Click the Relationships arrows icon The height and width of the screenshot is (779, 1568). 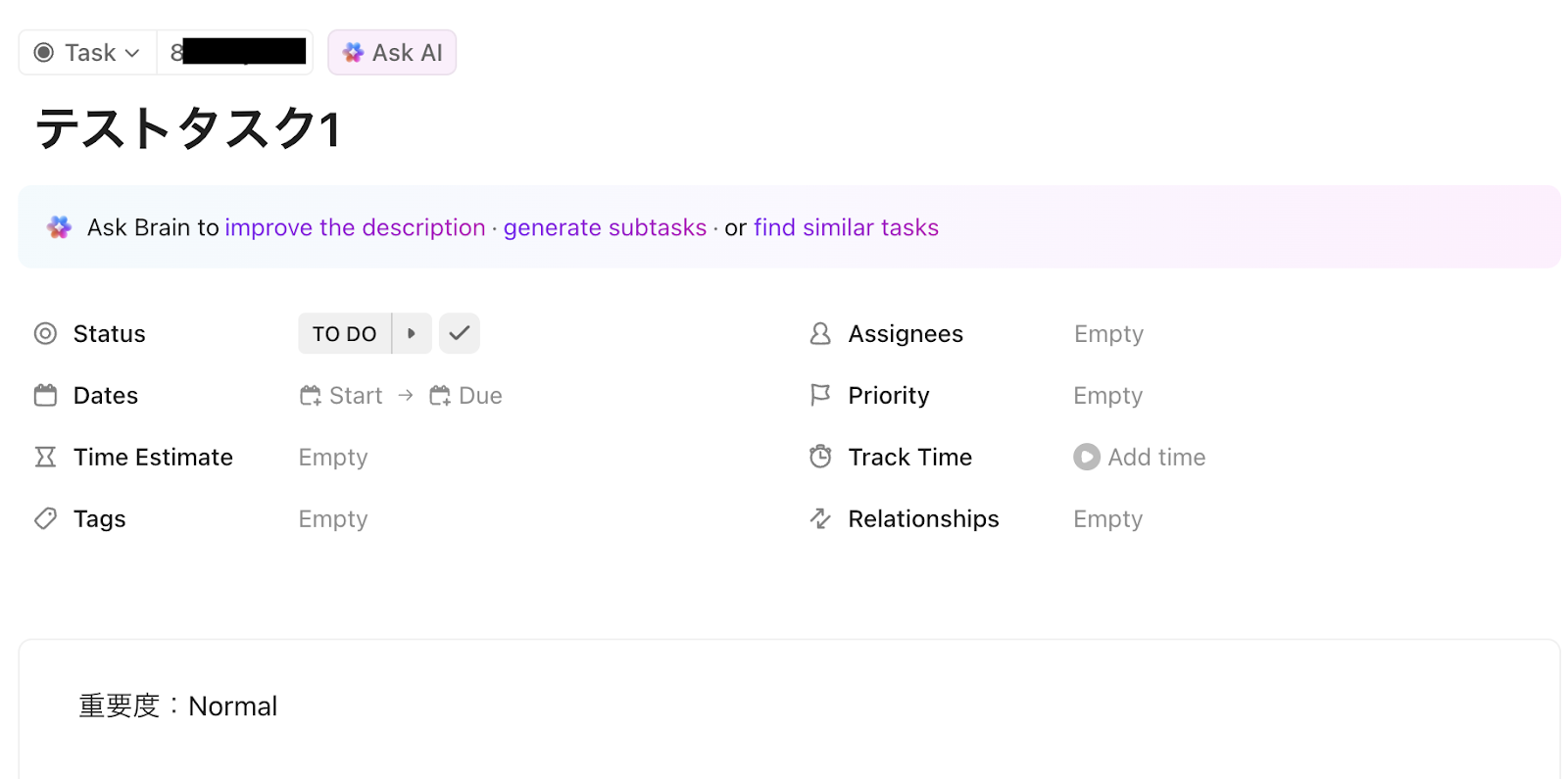(820, 518)
